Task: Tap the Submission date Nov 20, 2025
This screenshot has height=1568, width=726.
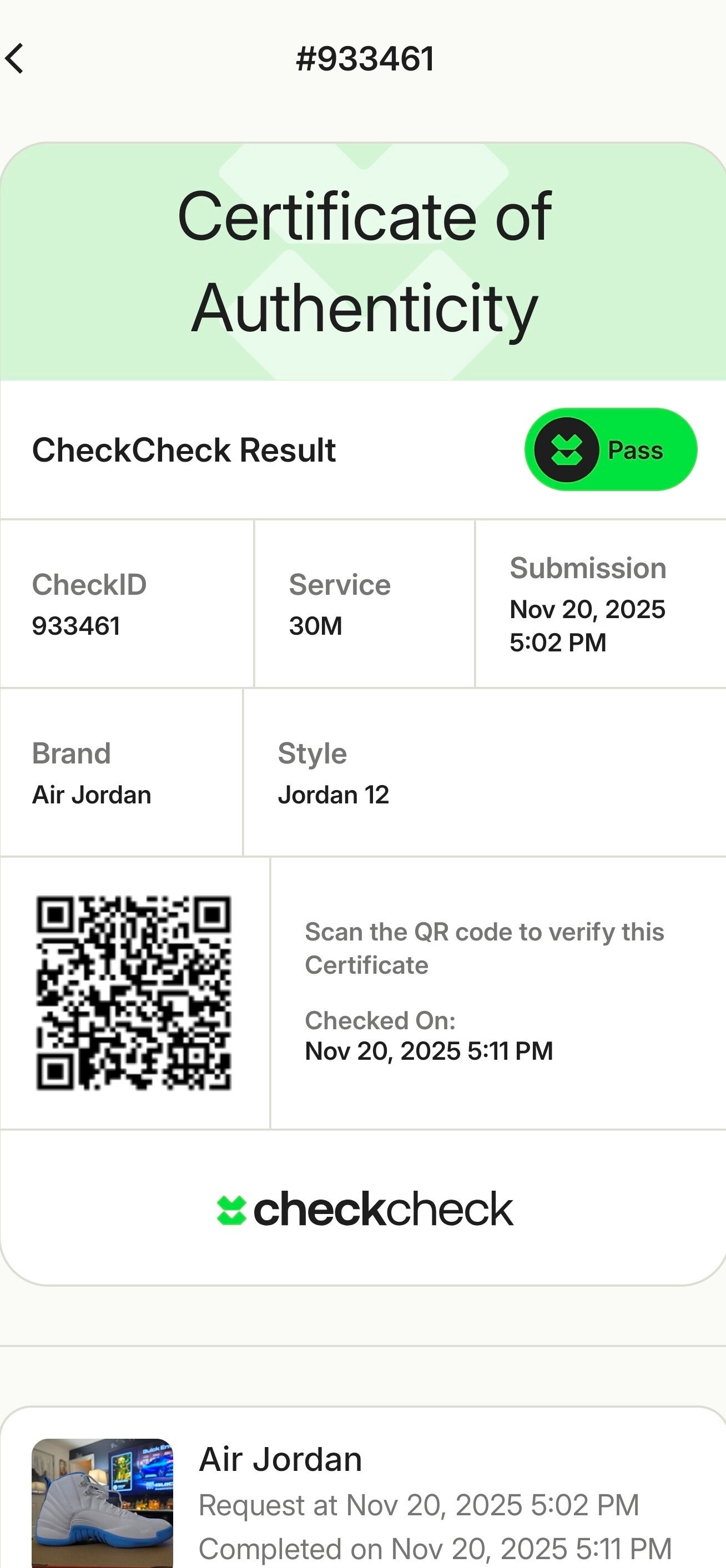Action: coord(587,609)
